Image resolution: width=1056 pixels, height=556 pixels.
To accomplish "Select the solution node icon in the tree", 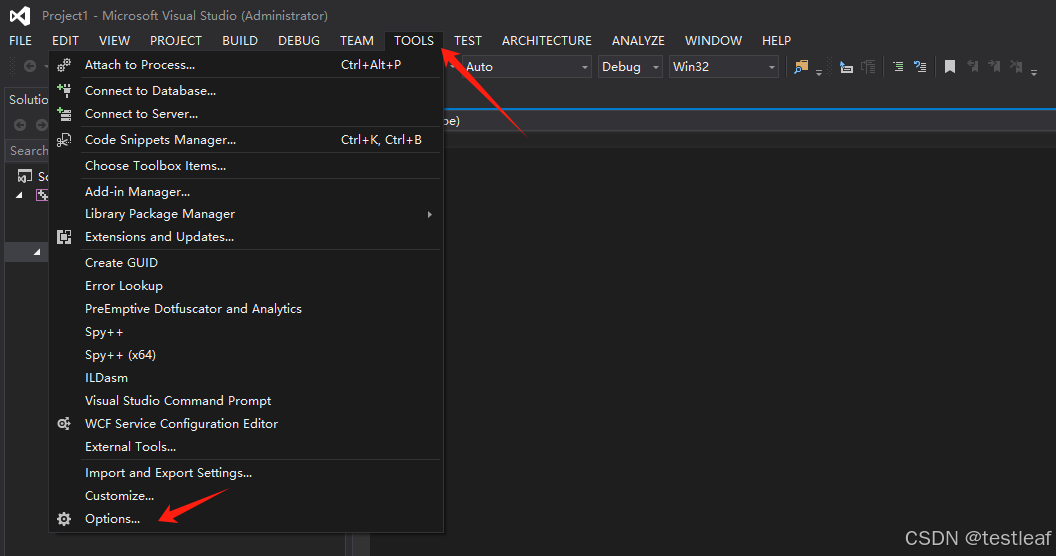I will coord(25,176).
